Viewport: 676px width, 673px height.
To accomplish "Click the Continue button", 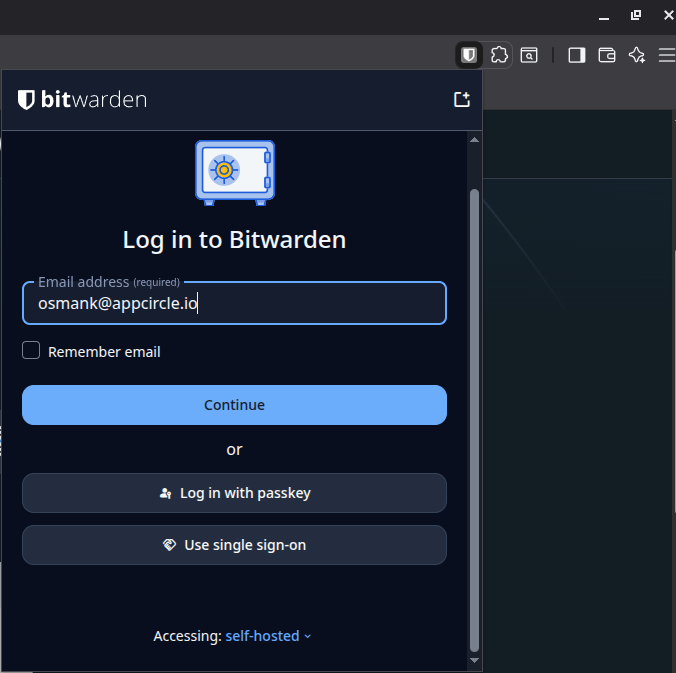I will pos(234,405).
